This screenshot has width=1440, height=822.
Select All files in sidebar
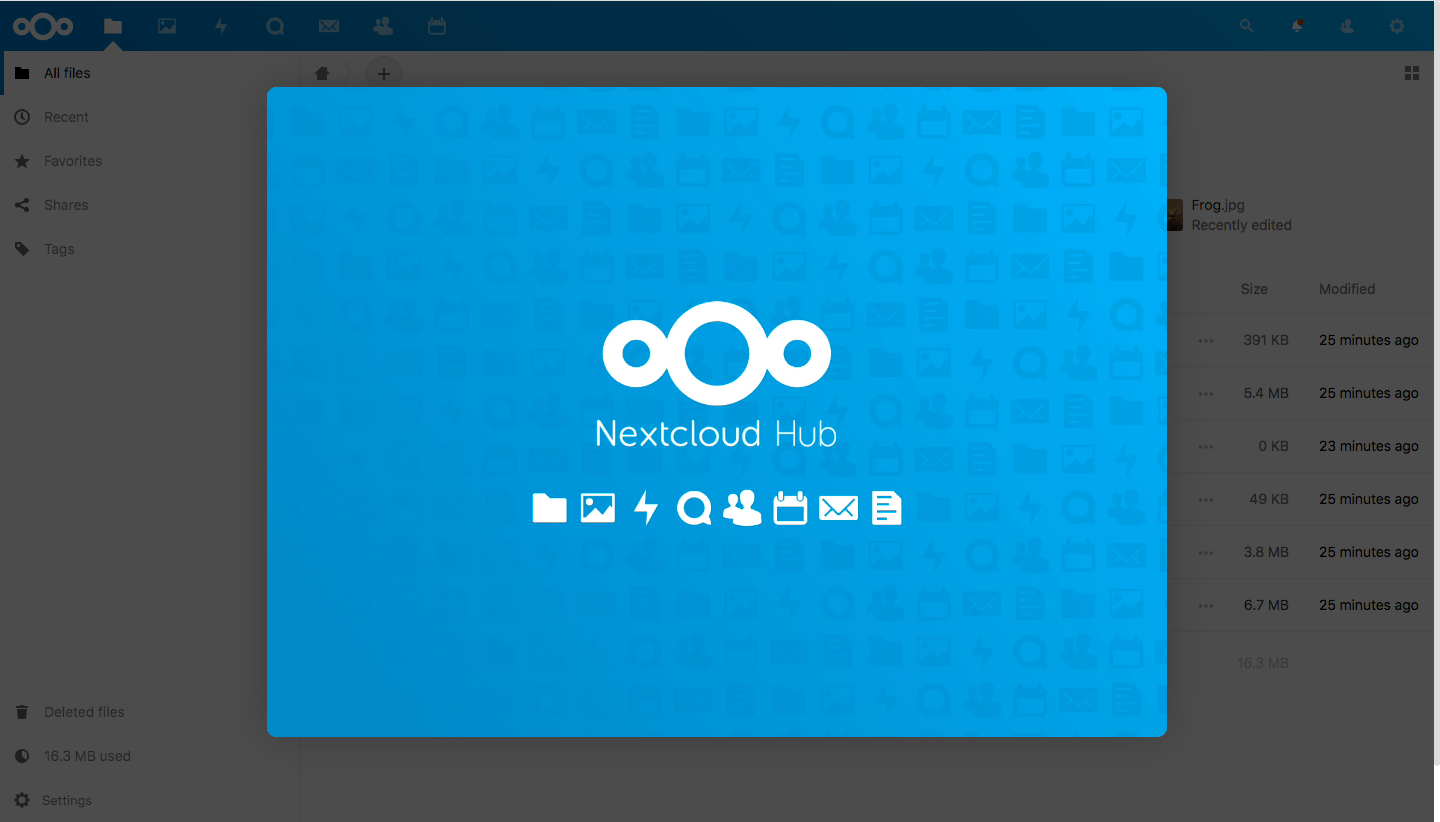pyautogui.click(x=150, y=73)
